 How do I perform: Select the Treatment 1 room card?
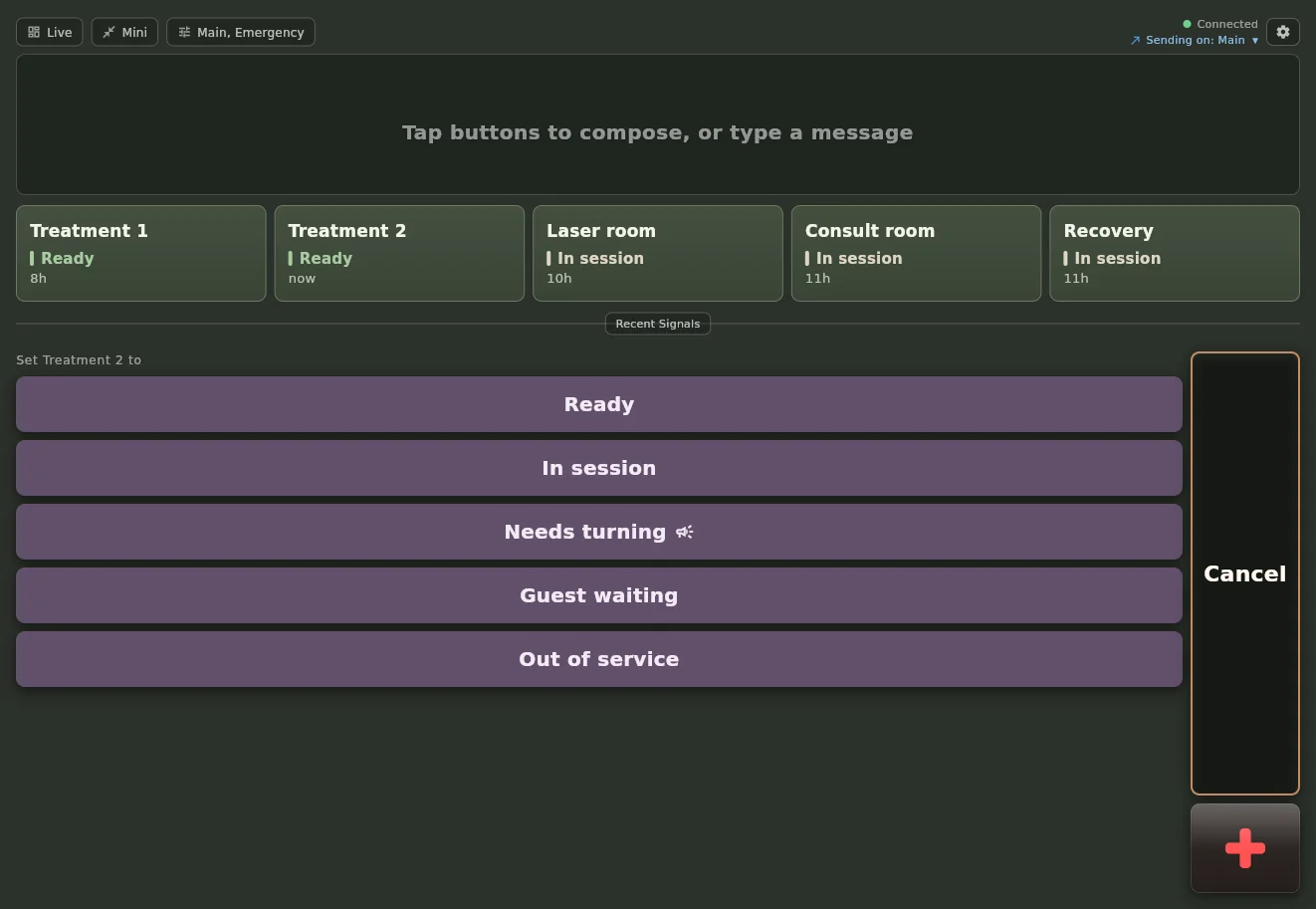(141, 253)
